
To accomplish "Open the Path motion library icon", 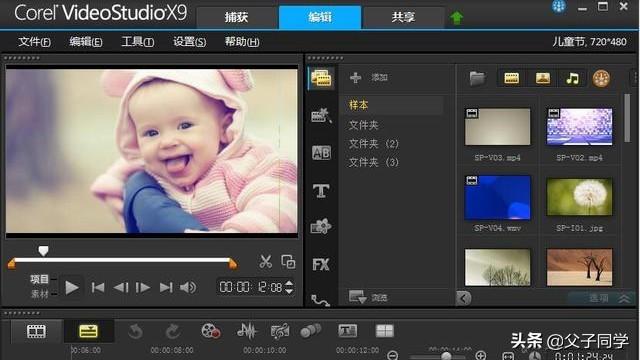I will click(320, 301).
